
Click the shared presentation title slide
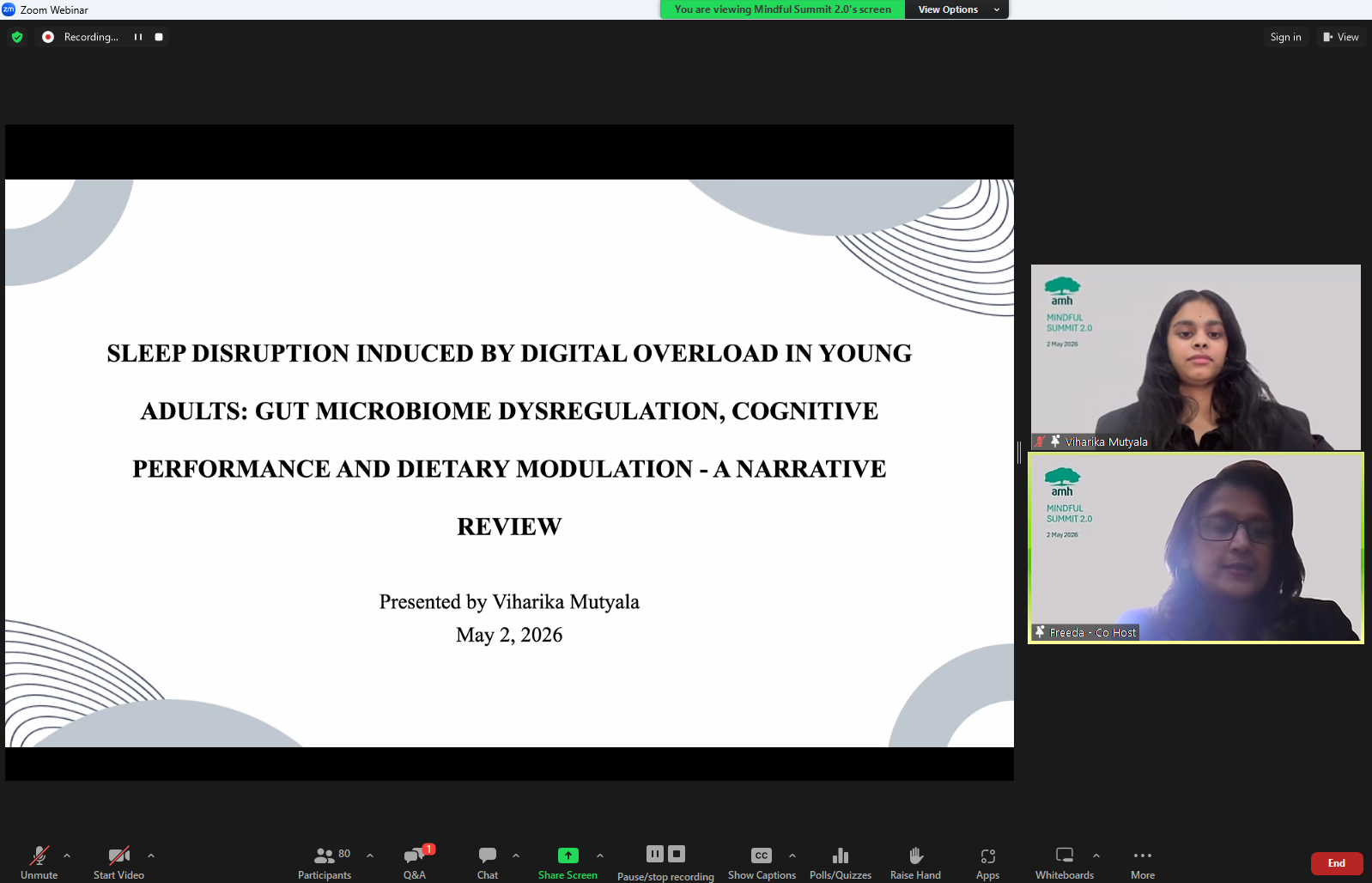509,463
